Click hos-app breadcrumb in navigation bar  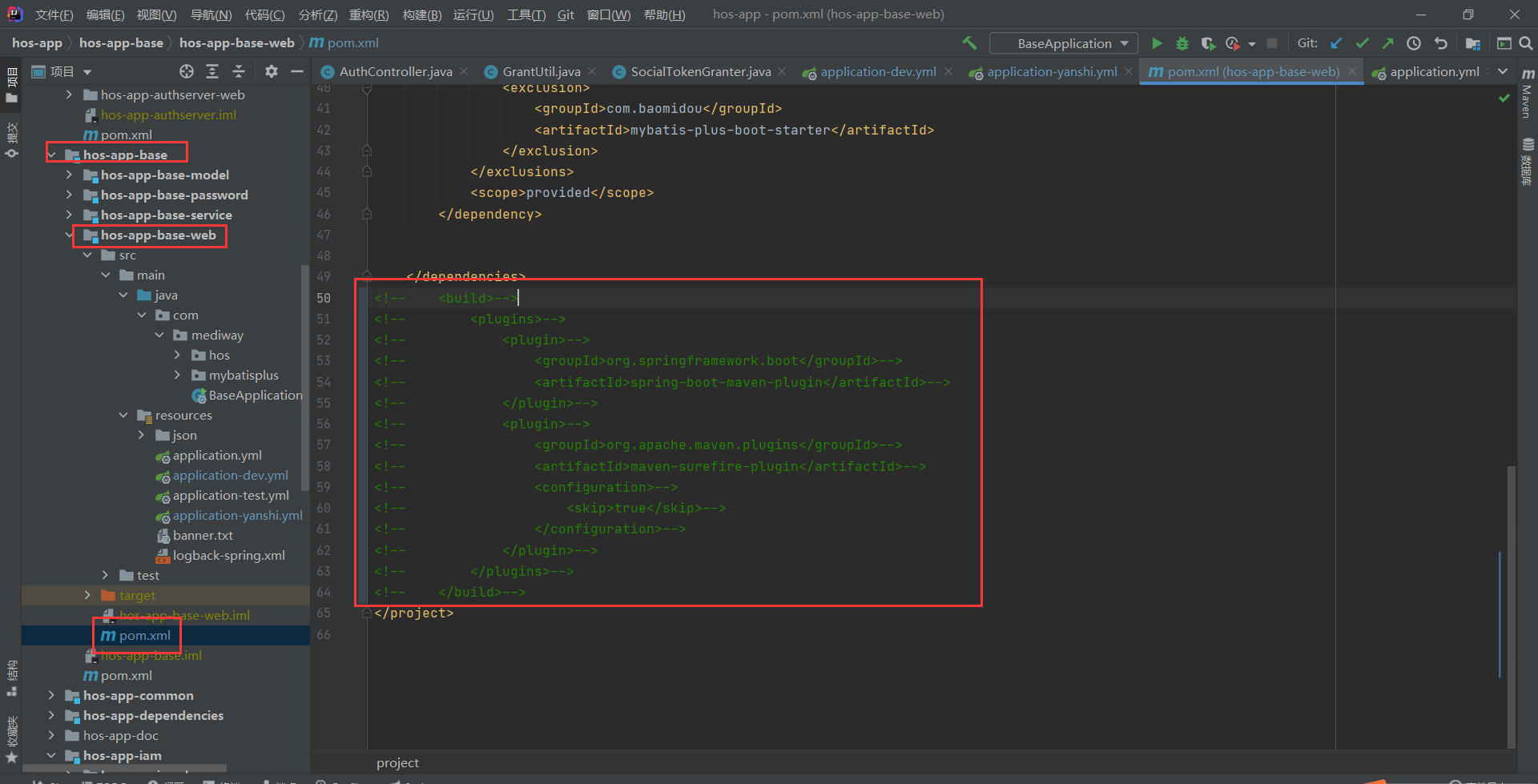(x=37, y=43)
